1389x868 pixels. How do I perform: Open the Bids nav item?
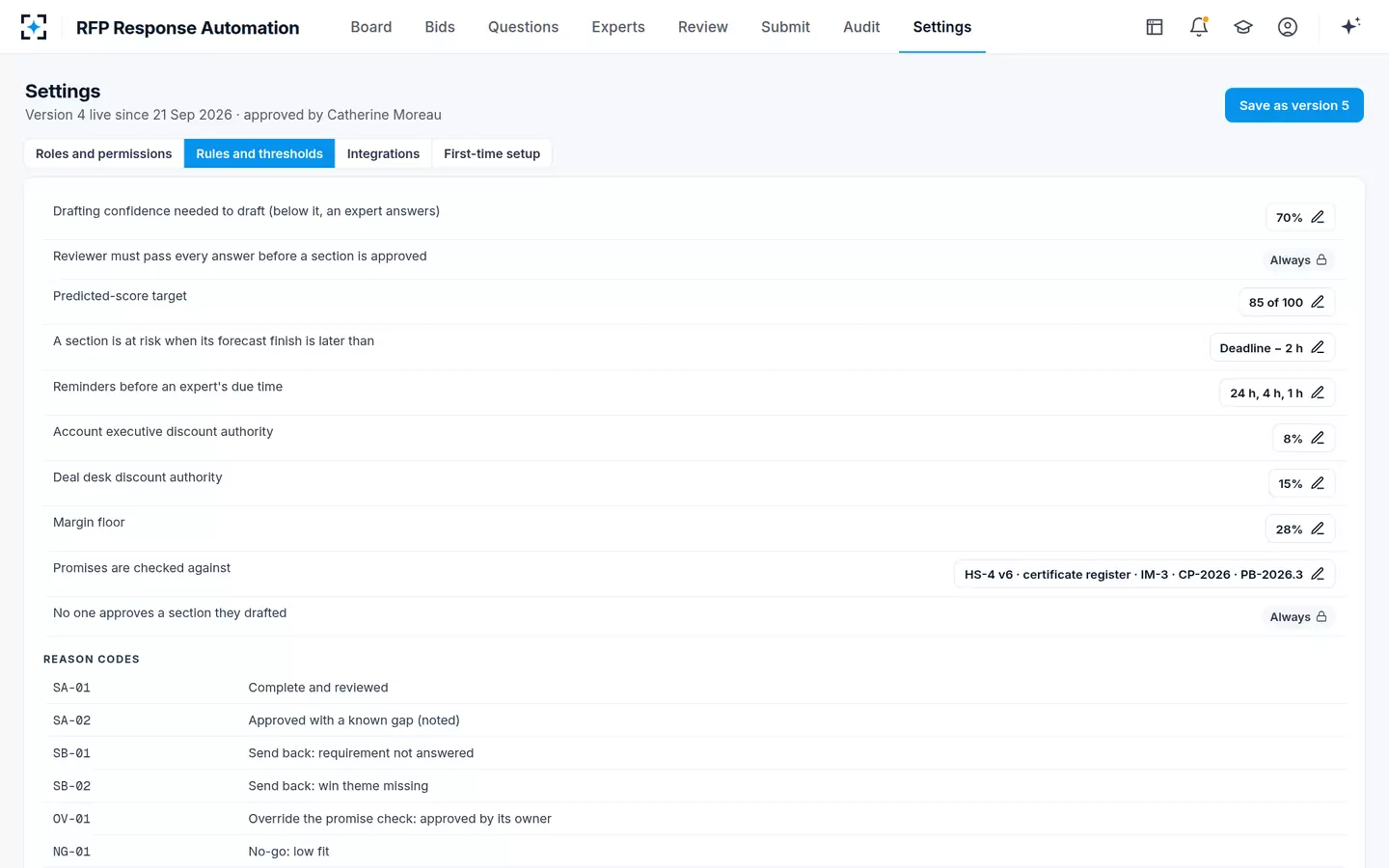tap(440, 27)
